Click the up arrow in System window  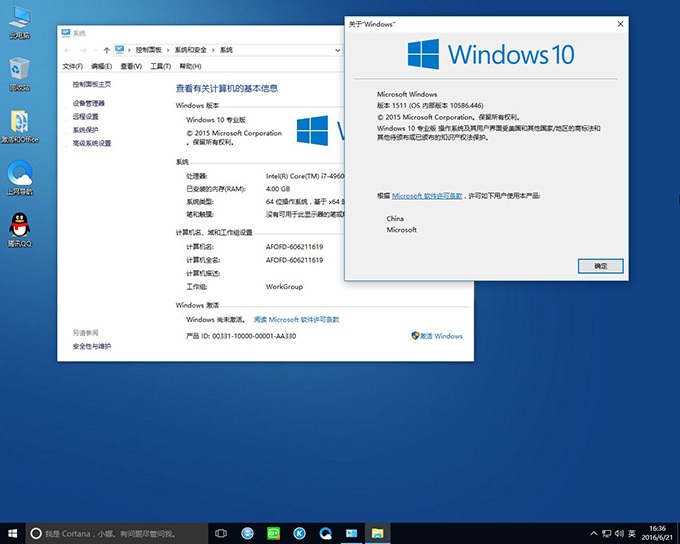tap(106, 49)
